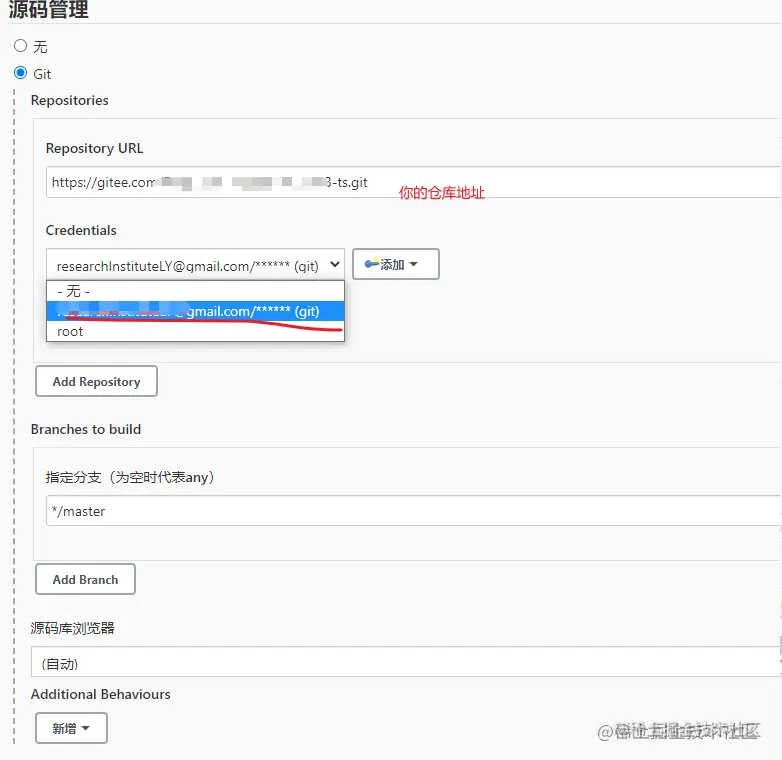The image size is (782, 760).
Task: Select the Git radio button
Action: [x=20, y=73]
